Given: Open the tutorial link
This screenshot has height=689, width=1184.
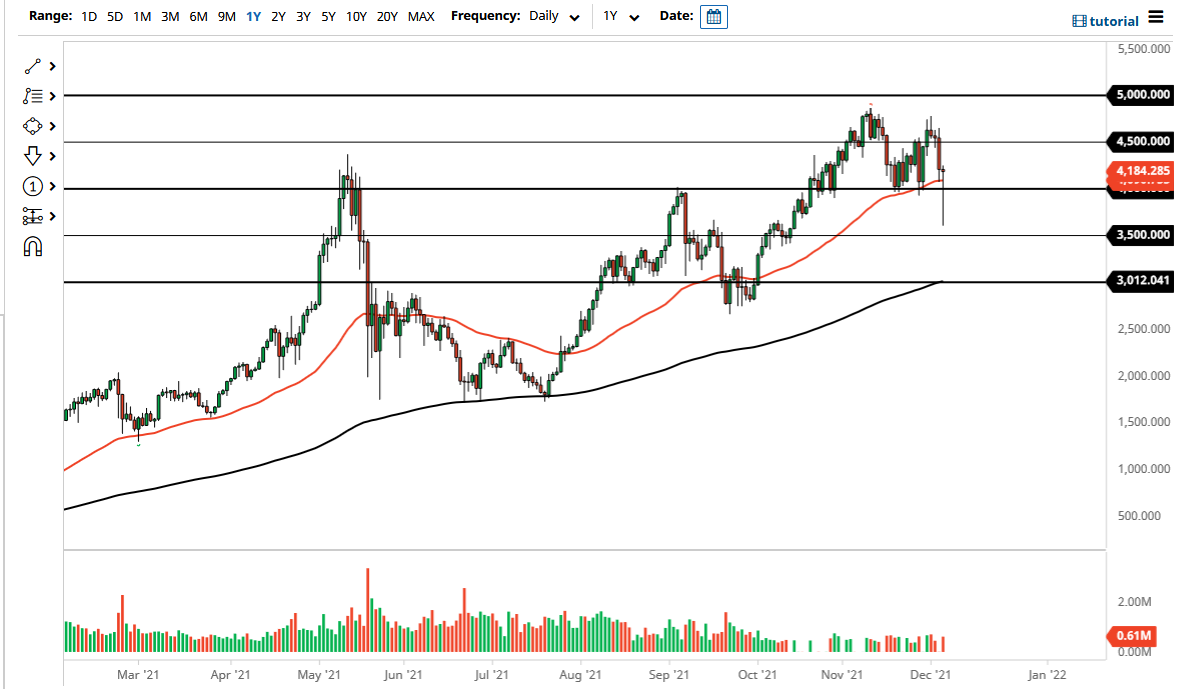Looking at the screenshot, I should [x=1114, y=20].
